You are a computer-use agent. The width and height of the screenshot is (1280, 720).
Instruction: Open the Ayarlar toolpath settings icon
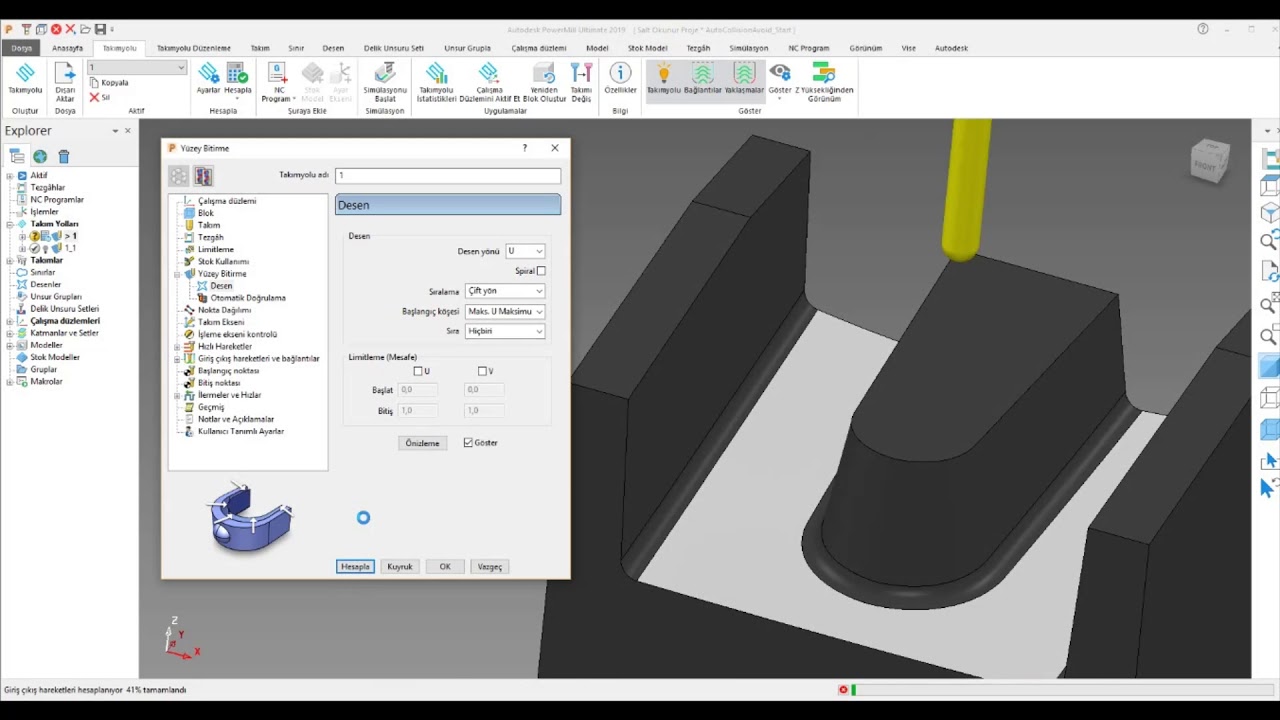(208, 74)
